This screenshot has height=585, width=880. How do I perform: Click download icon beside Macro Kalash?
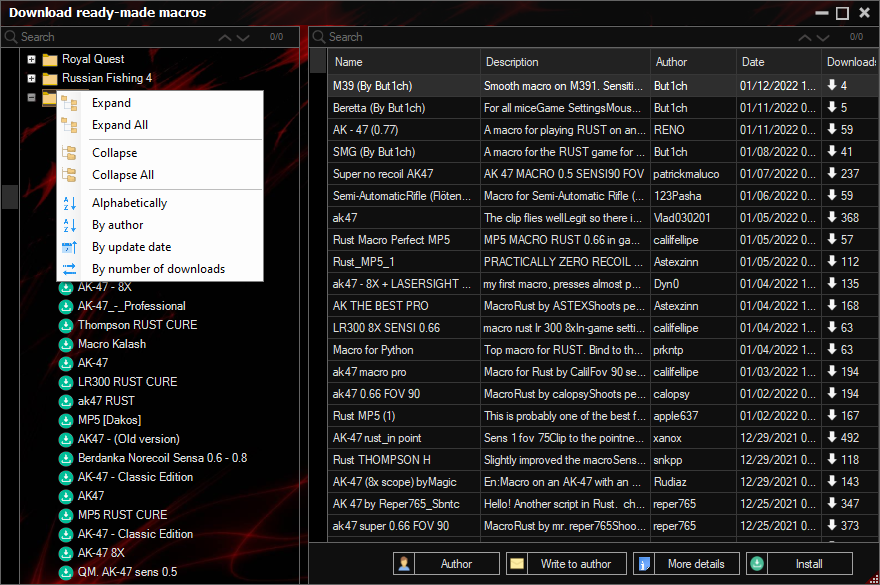(66, 345)
